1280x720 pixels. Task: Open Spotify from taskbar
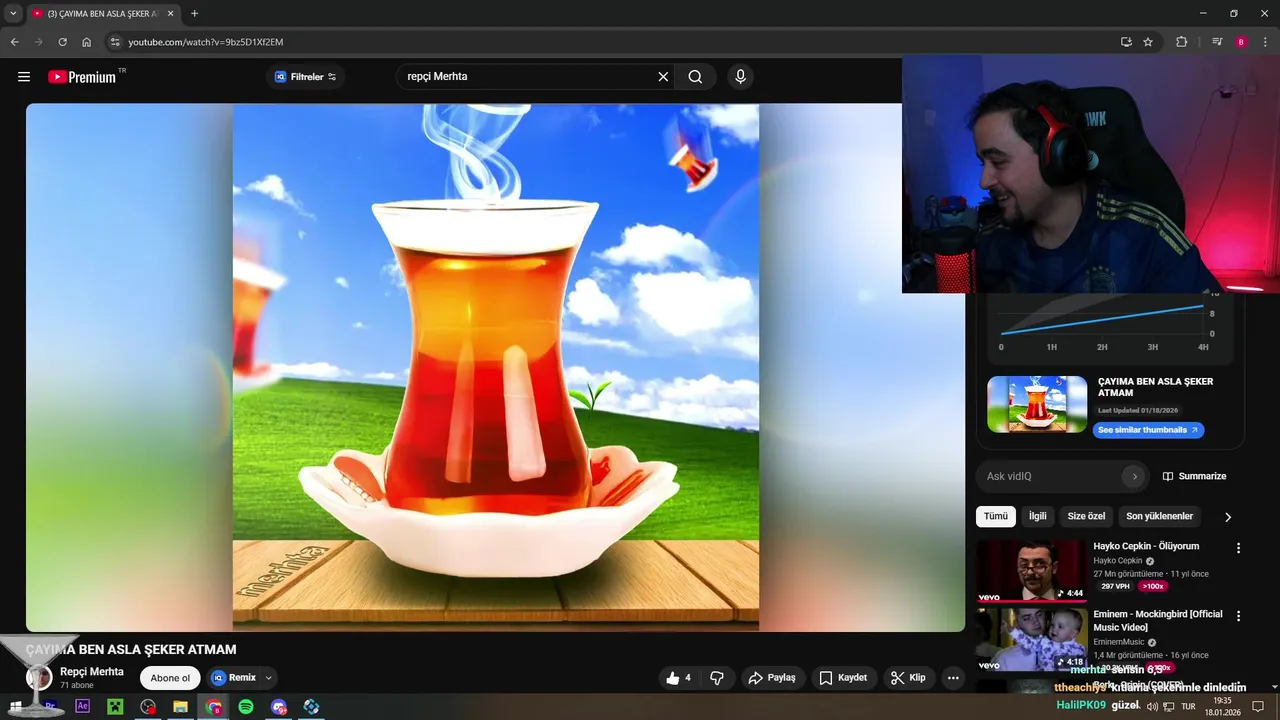pos(246,706)
